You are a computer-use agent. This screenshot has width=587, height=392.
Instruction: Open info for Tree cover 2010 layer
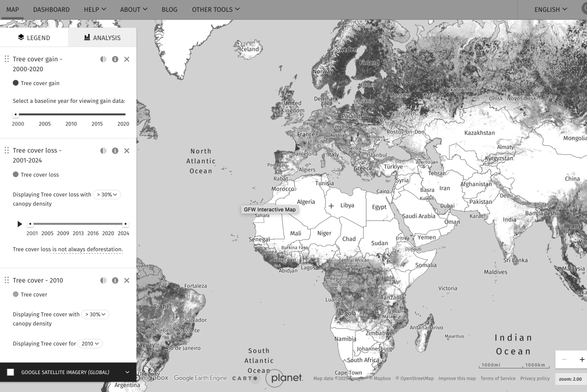(115, 280)
